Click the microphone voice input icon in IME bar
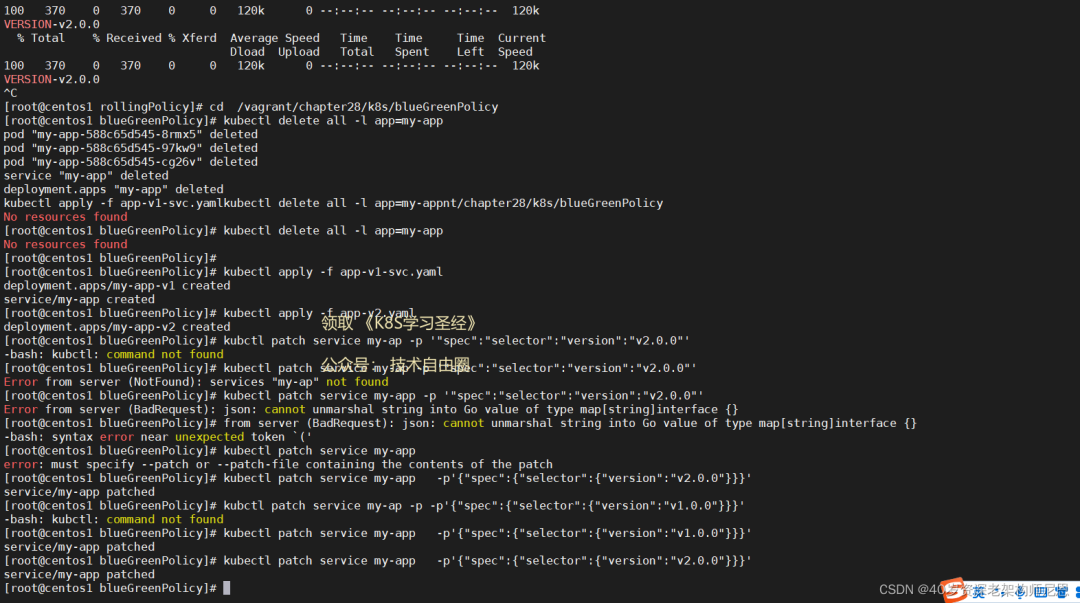1080x603 pixels. 1020,591
